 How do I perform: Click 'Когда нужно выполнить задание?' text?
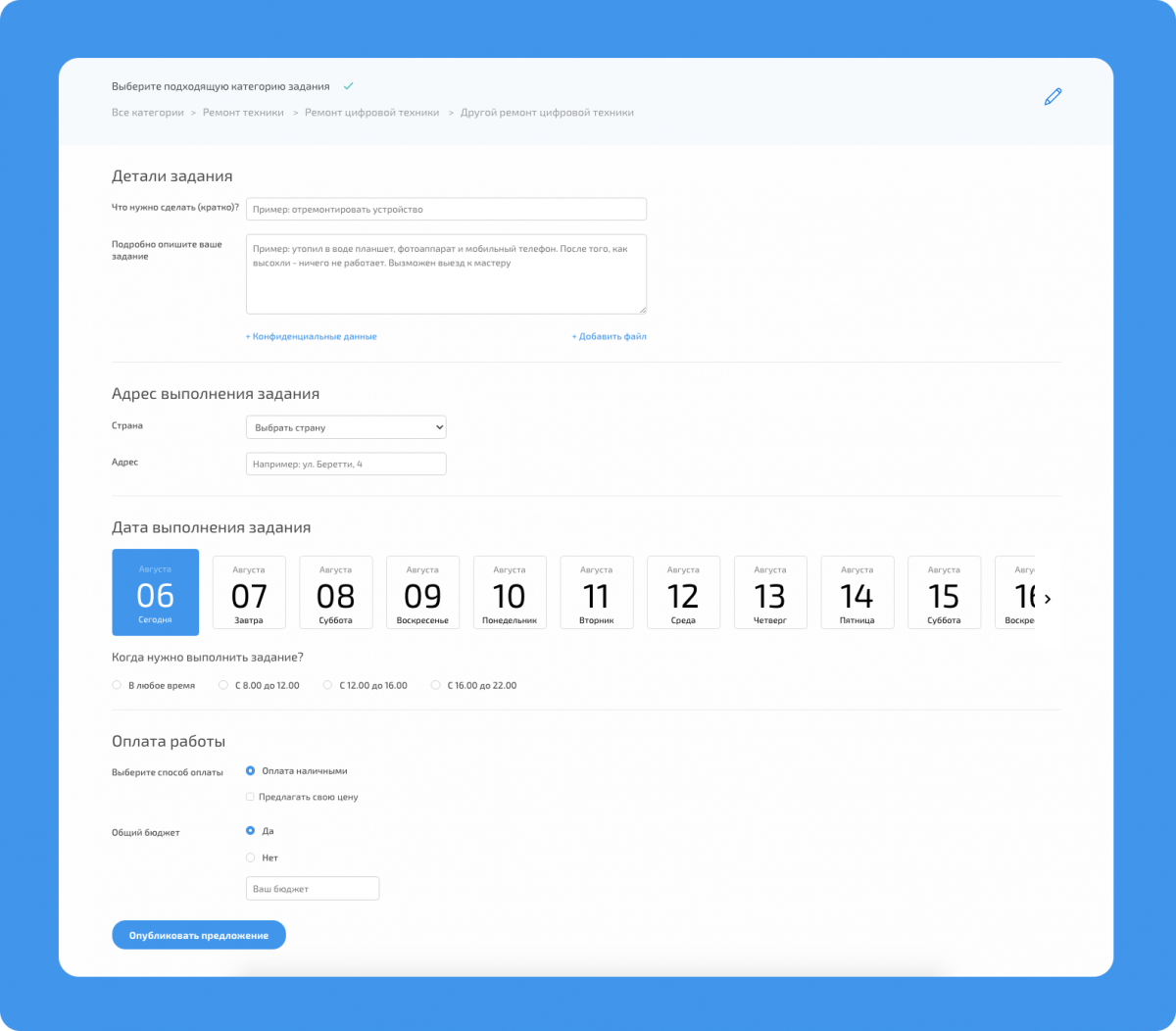point(208,658)
